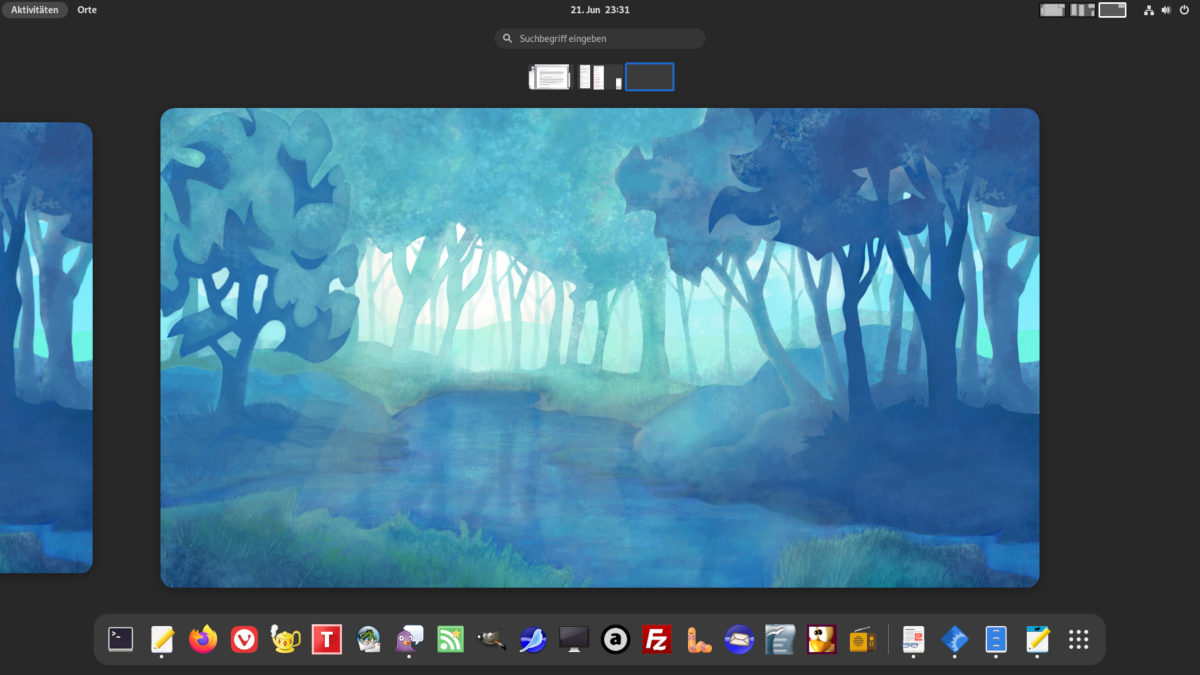1200x675 pixels.
Task: Open the power menu icon
Action: pyautogui.click(x=1183, y=10)
